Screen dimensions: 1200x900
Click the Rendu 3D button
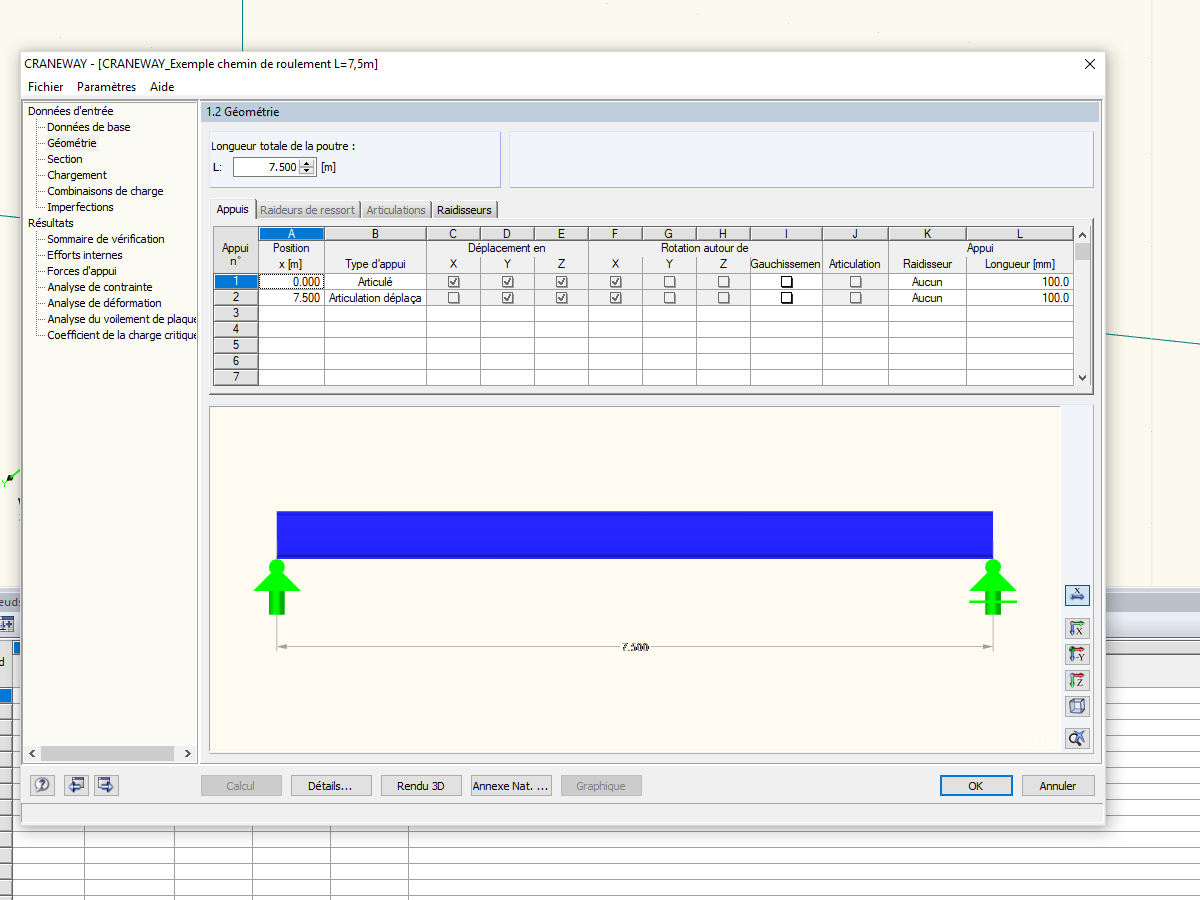pyautogui.click(x=421, y=786)
